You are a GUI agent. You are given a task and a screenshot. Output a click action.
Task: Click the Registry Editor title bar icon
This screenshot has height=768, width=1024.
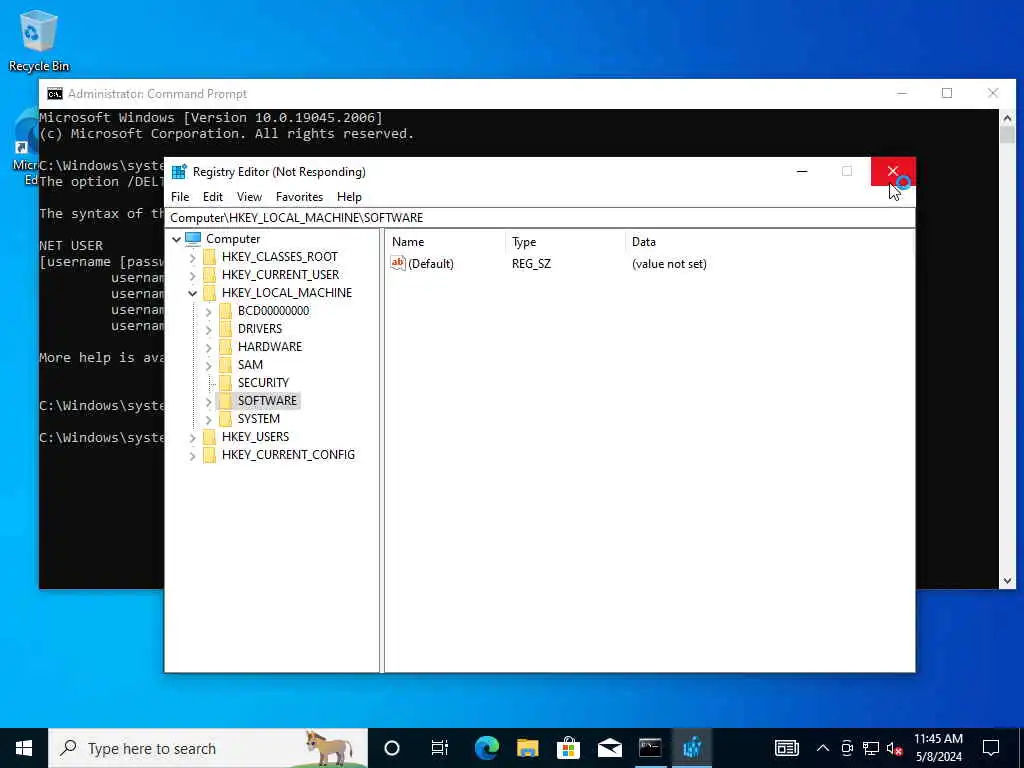(179, 172)
